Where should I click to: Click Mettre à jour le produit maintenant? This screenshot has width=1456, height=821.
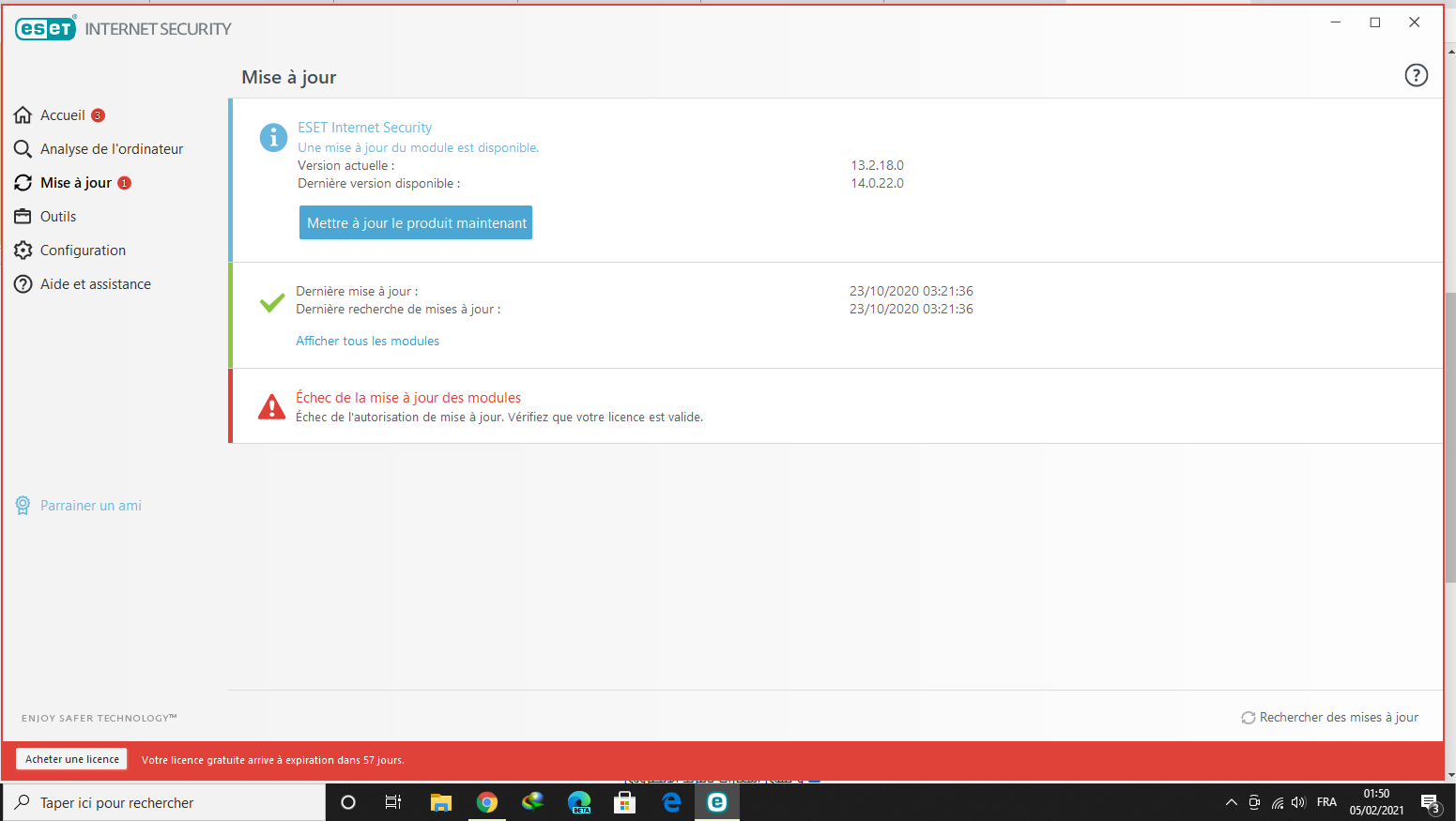tap(416, 222)
